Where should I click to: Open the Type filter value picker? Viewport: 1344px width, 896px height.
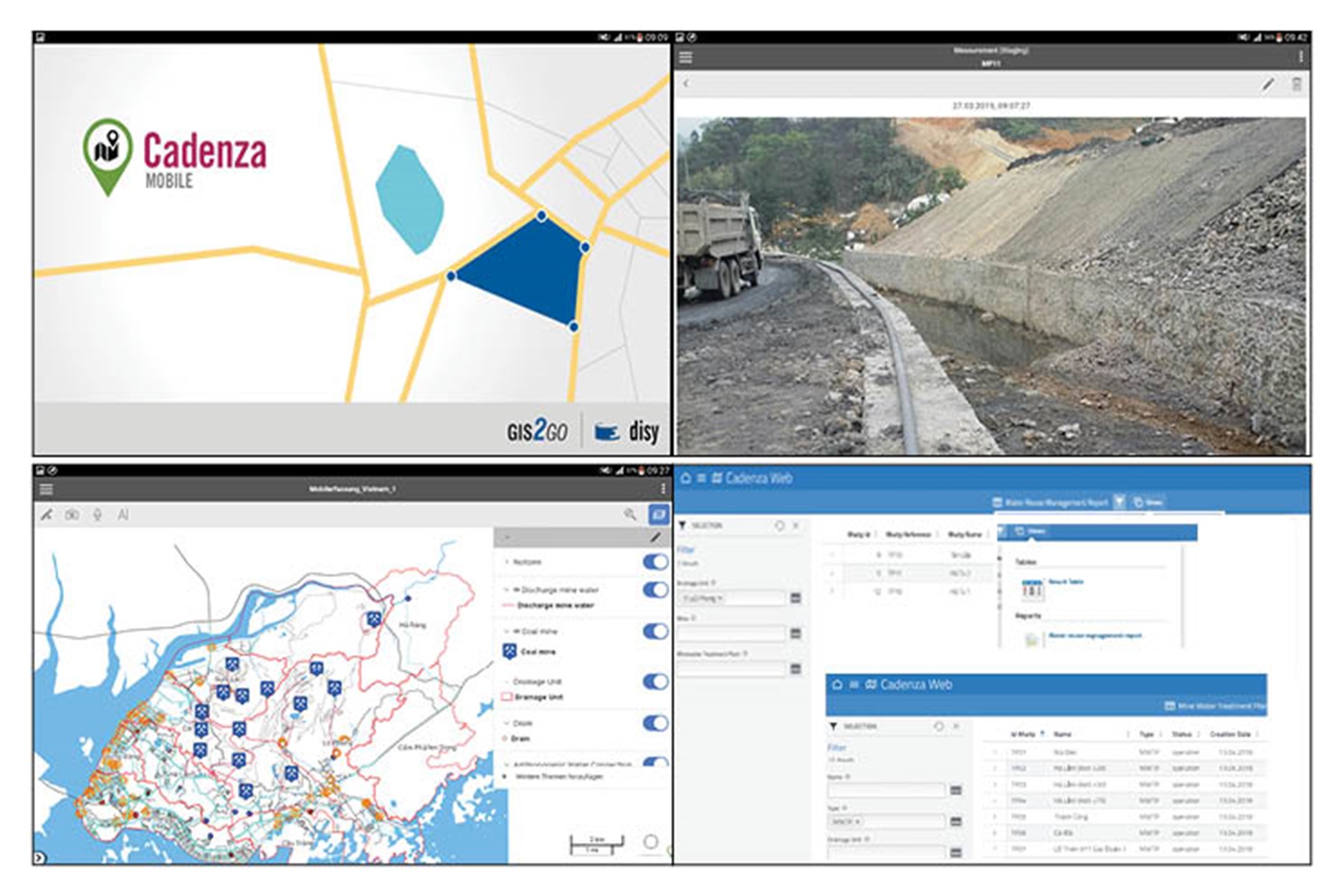pos(955,821)
